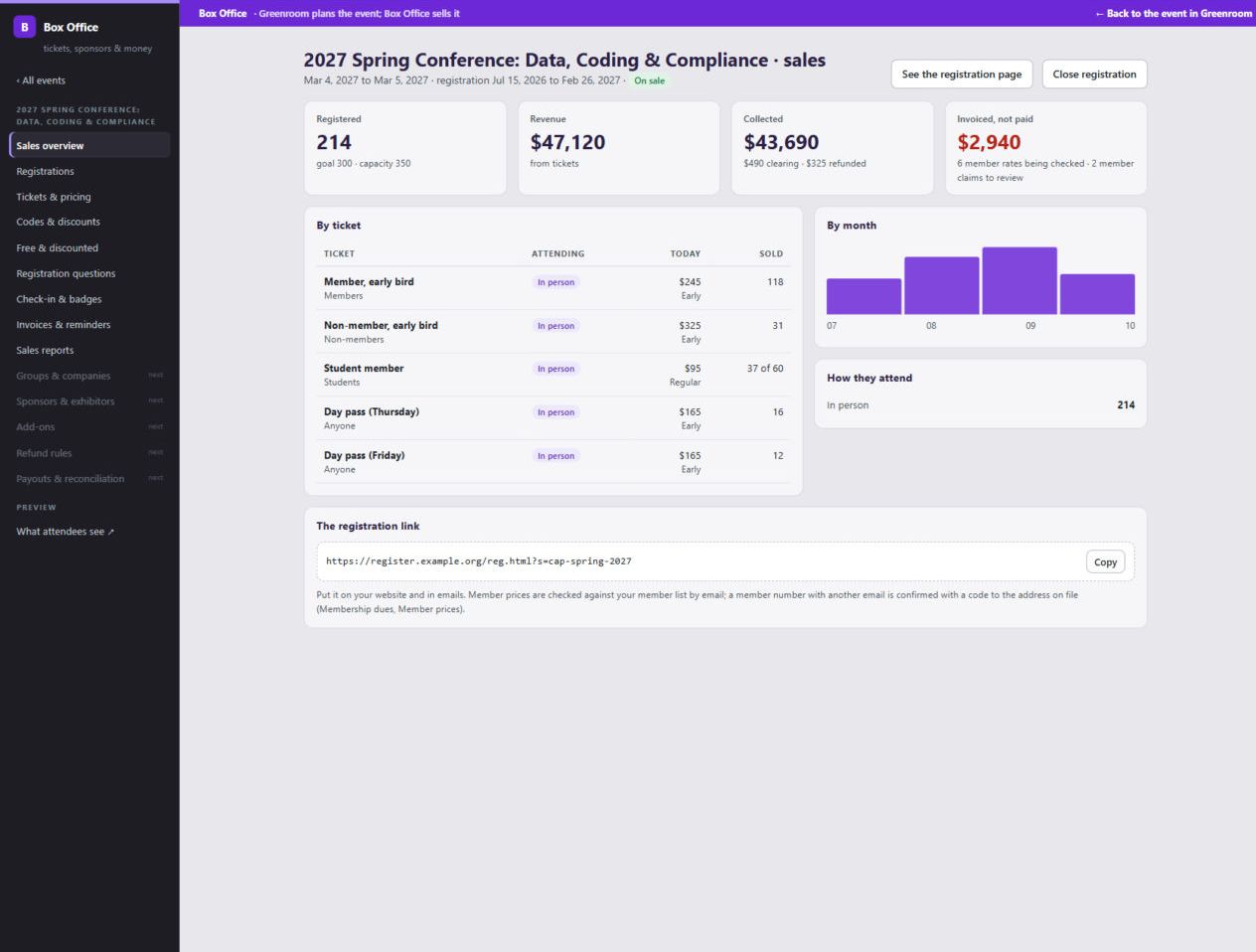Image resolution: width=1256 pixels, height=952 pixels.
Task: Click the Registered 214 summary card
Action: click(x=405, y=148)
